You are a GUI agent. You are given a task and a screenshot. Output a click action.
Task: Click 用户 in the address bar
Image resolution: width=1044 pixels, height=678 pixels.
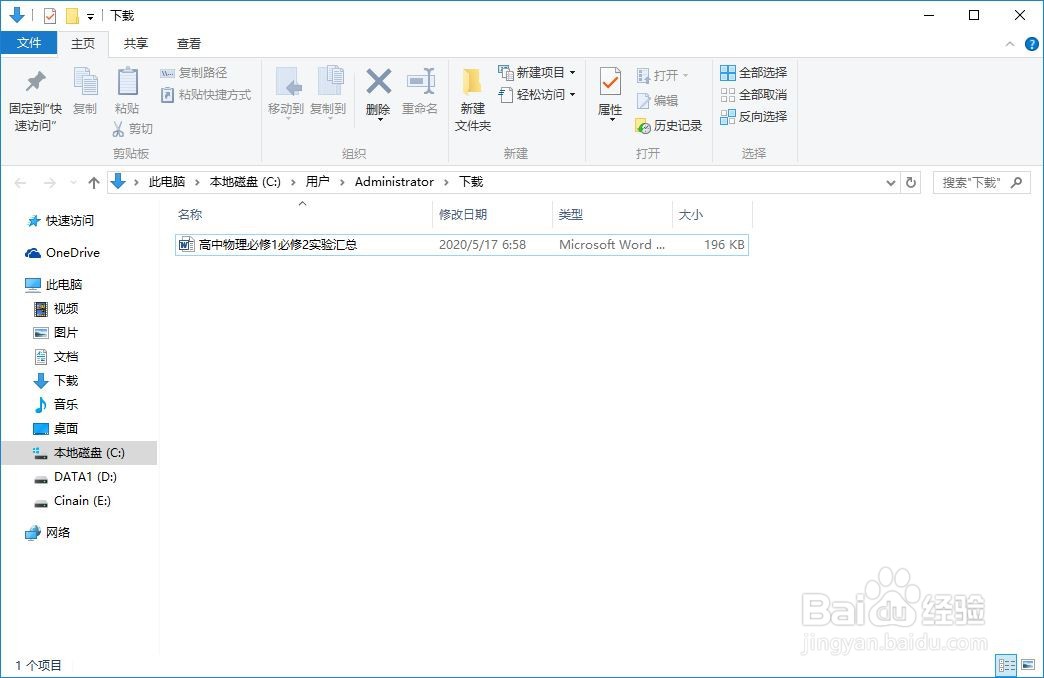pyautogui.click(x=318, y=182)
